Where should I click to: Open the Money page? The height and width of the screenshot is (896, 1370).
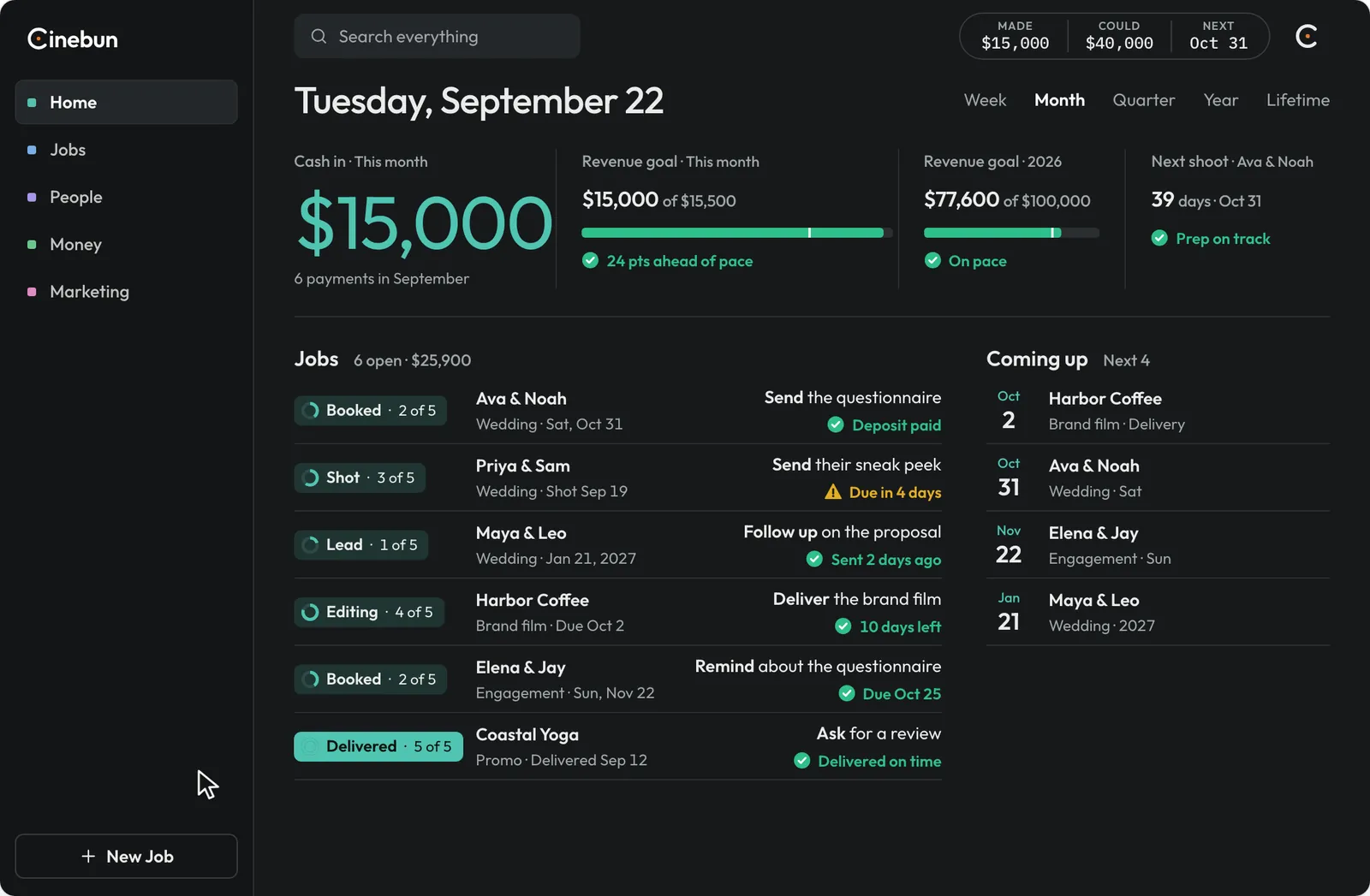click(126, 245)
